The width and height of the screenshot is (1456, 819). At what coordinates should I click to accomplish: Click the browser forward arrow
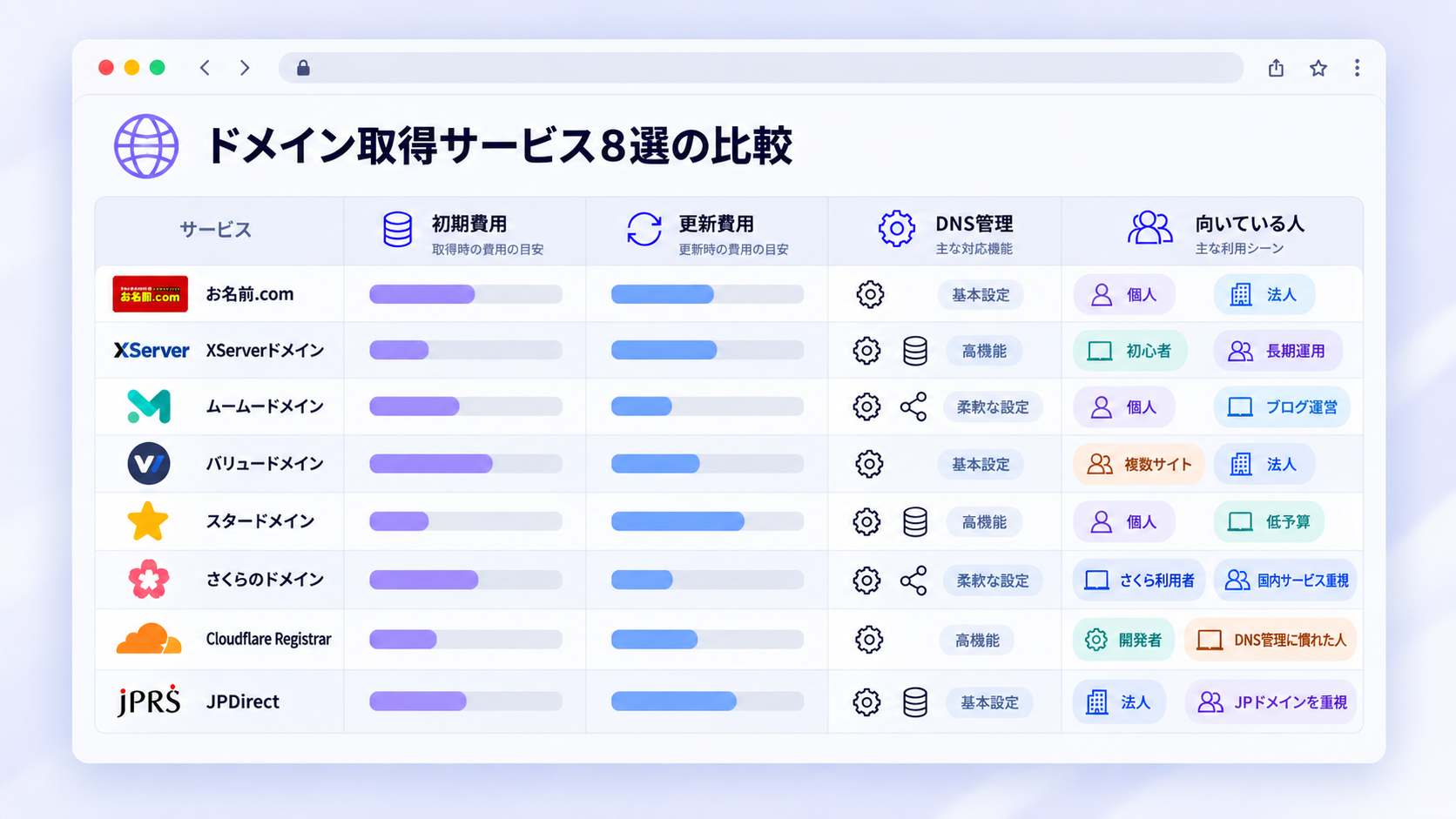tap(245, 68)
